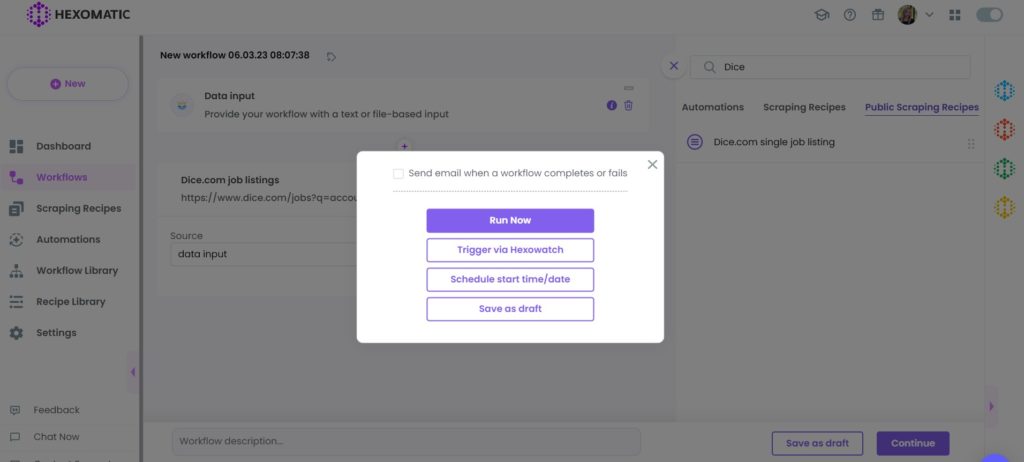The image size is (1024, 462).
Task: Collapse the left sidebar arrow
Action: [133, 372]
